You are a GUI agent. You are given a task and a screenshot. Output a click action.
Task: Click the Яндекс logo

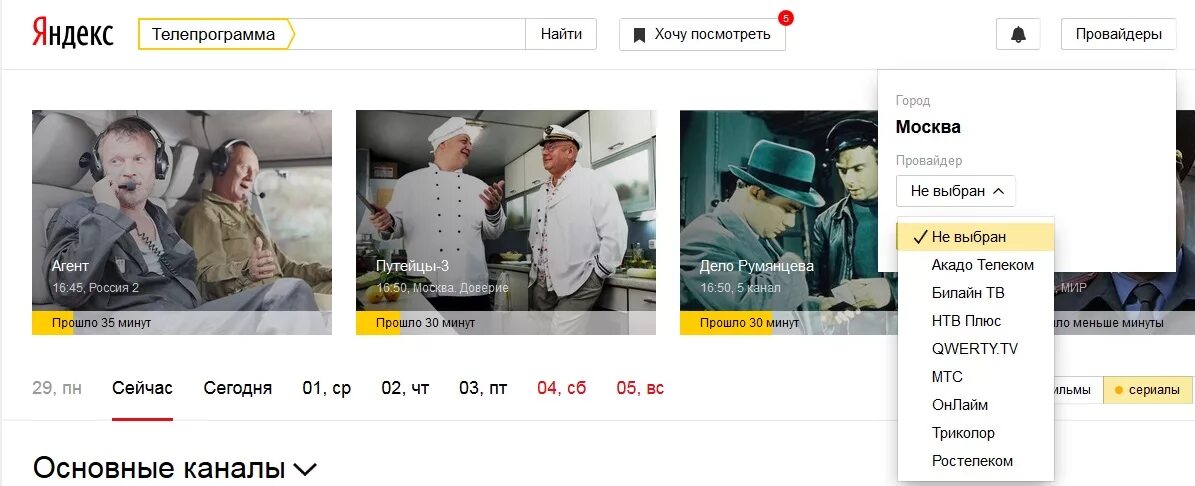pos(72,34)
